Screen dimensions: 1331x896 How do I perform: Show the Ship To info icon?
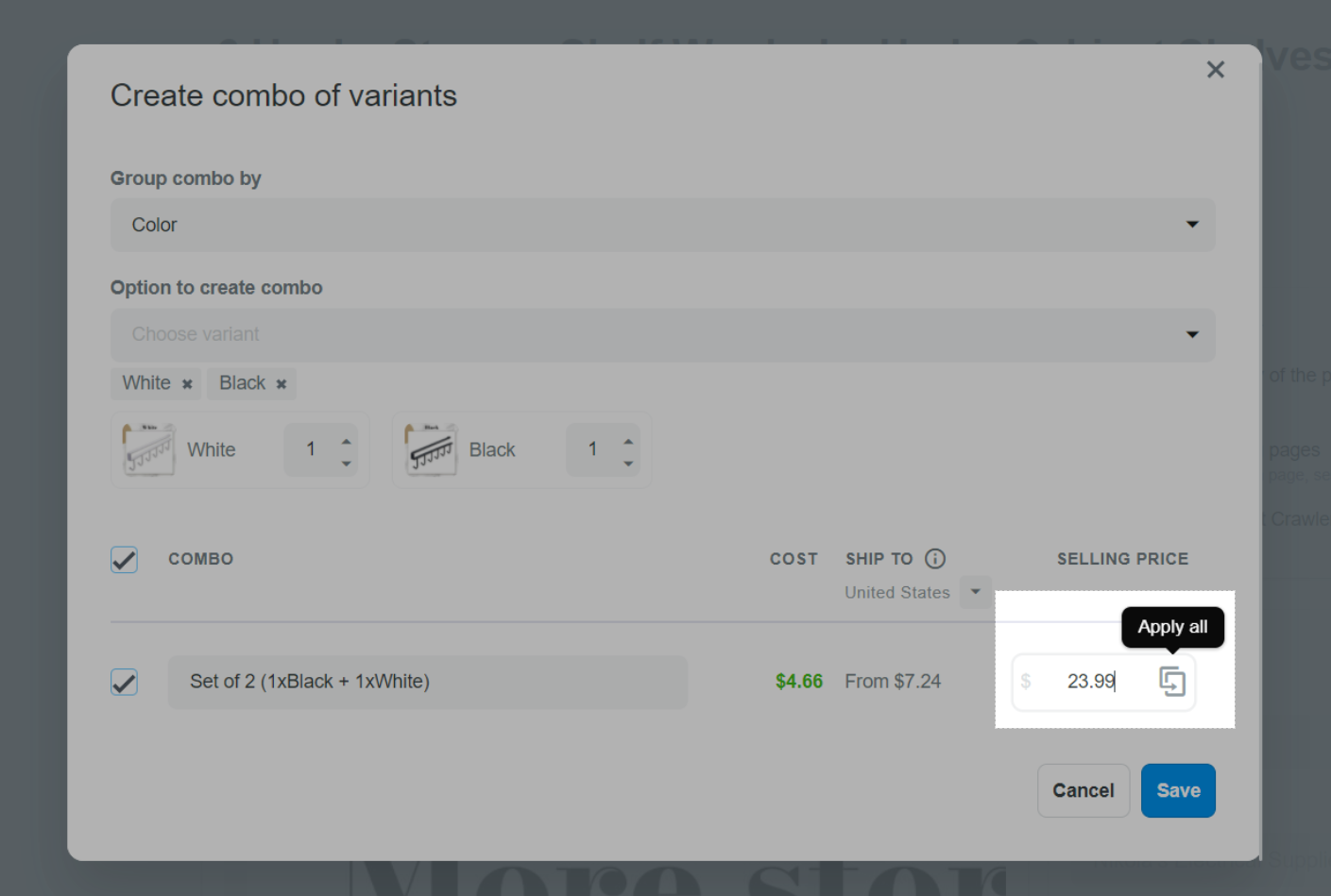point(934,559)
